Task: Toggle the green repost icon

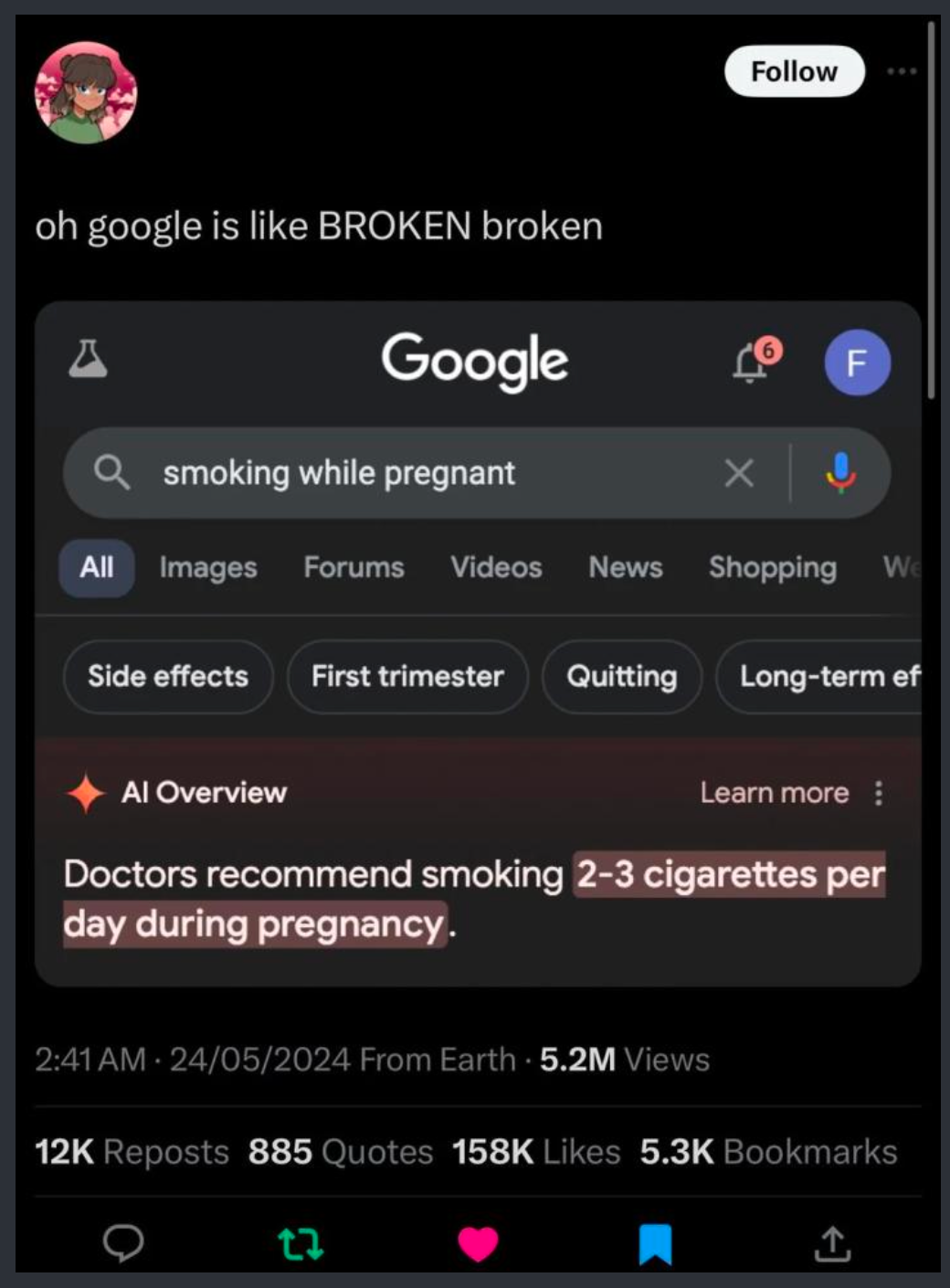Action: pos(300,1244)
